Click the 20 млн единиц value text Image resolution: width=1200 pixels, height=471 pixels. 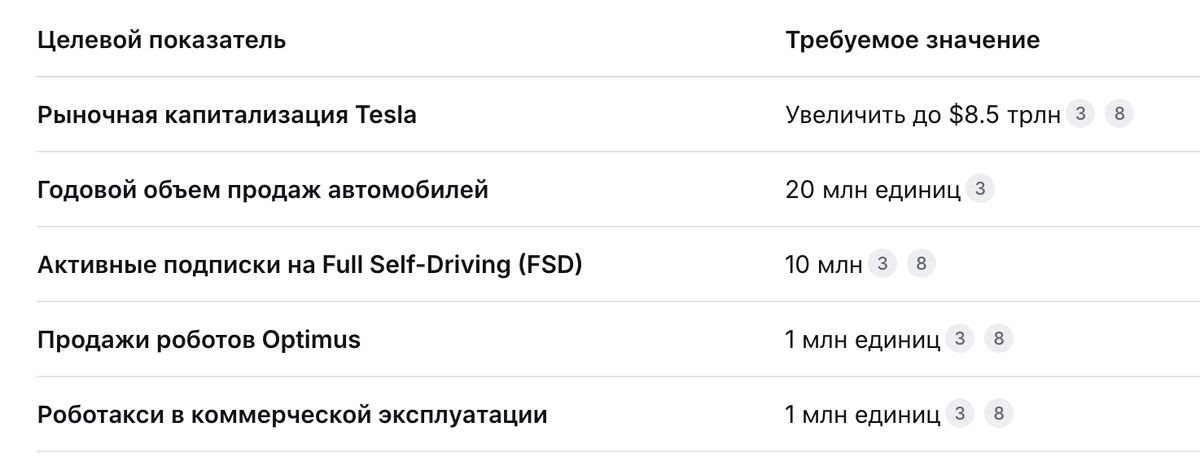pyautogui.click(x=873, y=190)
